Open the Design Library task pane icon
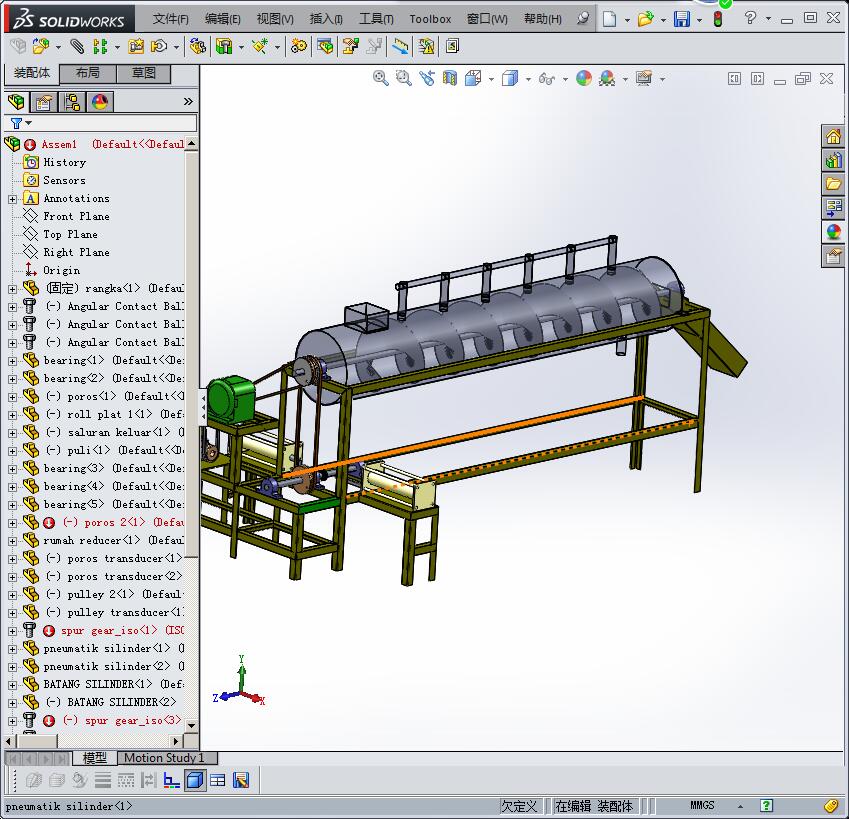The height and width of the screenshot is (819, 849). click(833, 160)
